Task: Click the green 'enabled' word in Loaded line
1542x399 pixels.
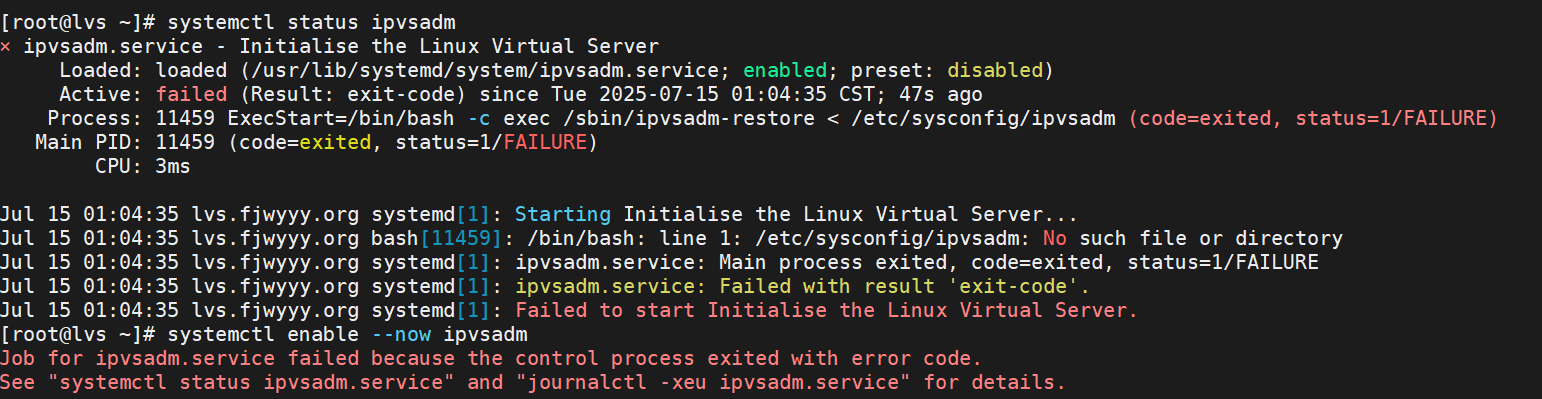Action: click(785, 70)
